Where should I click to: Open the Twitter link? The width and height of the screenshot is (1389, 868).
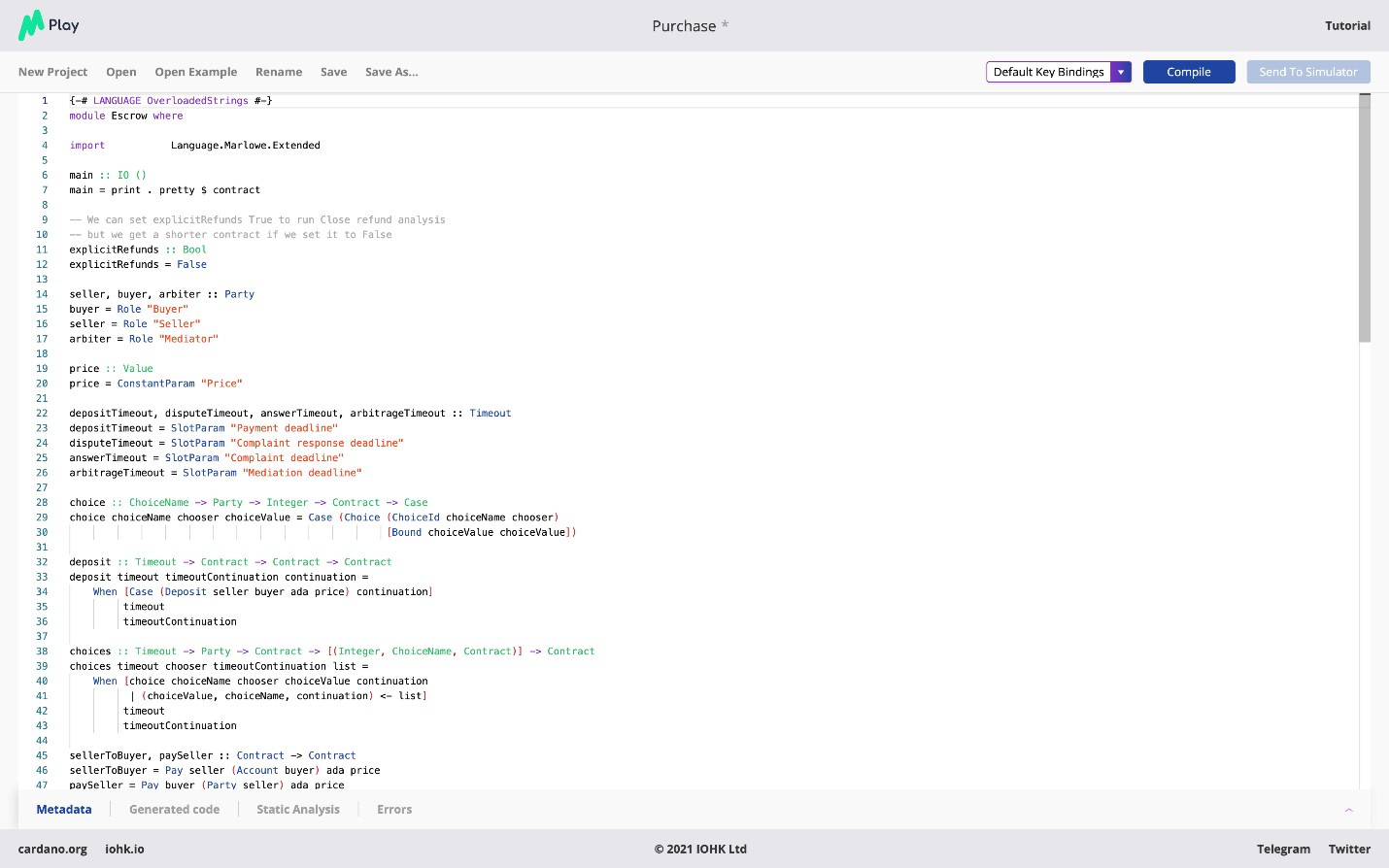coord(1349,850)
